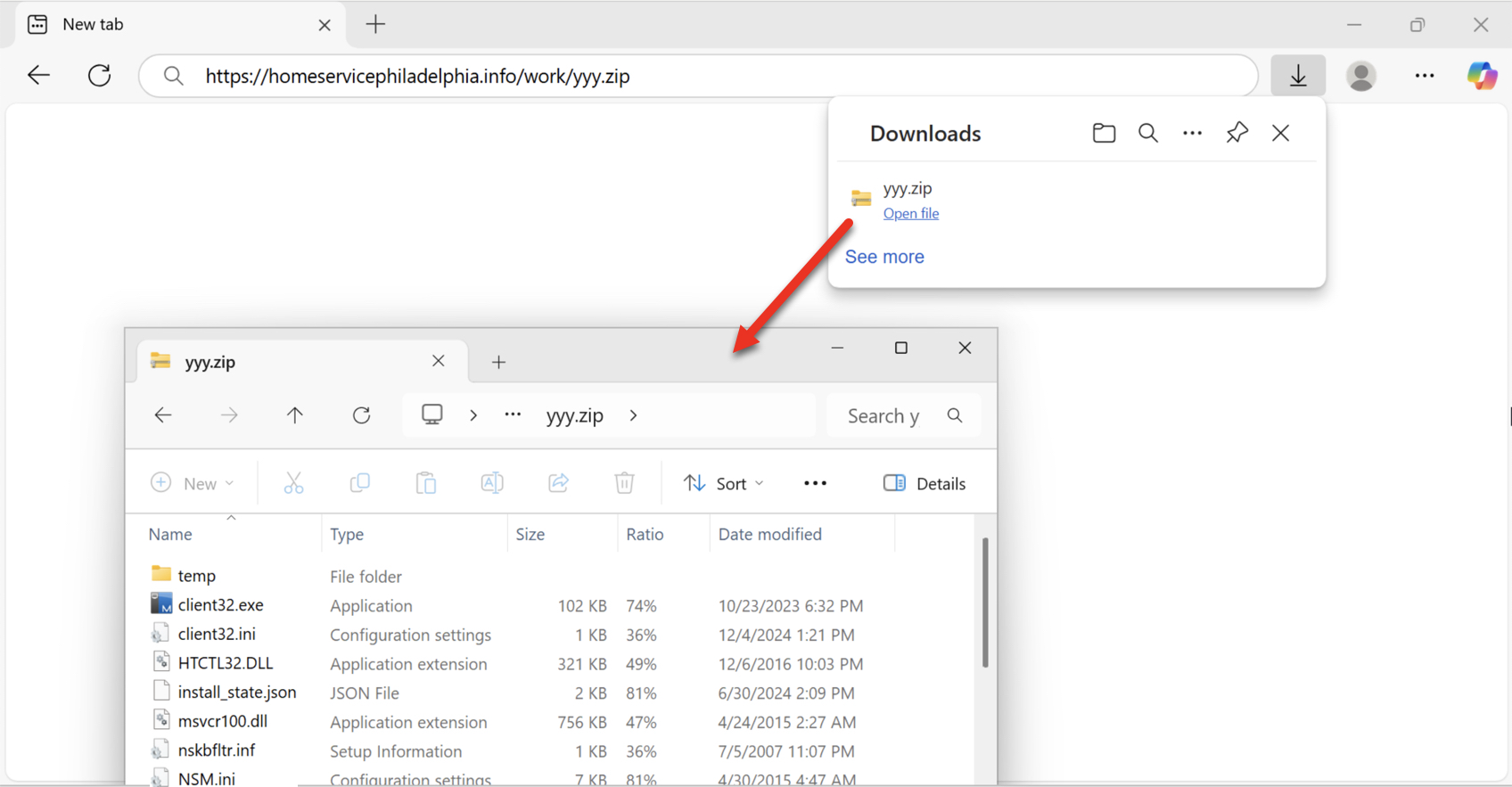Search downloads in the Downloads panel
Screen dimensions: 1512x787
[x=1148, y=133]
